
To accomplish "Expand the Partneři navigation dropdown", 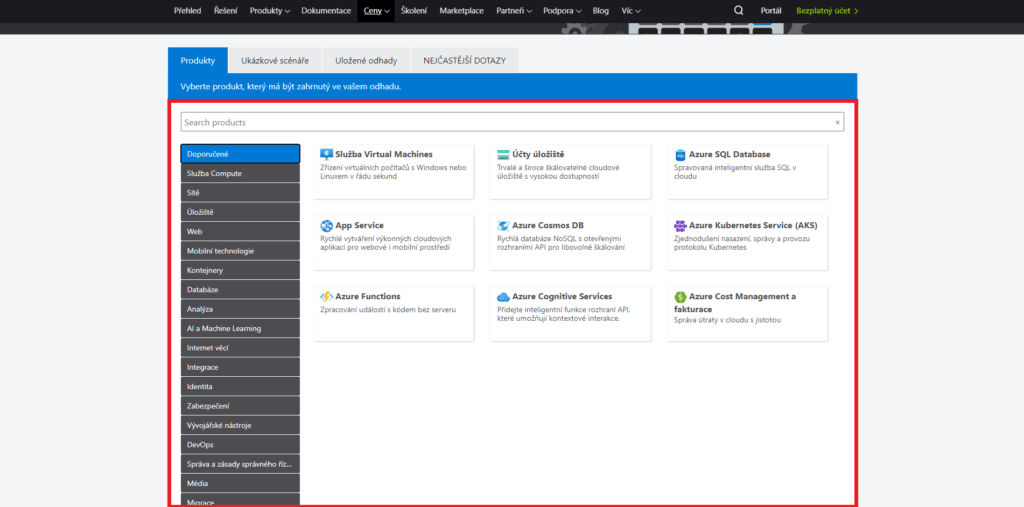I will [x=515, y=11].
